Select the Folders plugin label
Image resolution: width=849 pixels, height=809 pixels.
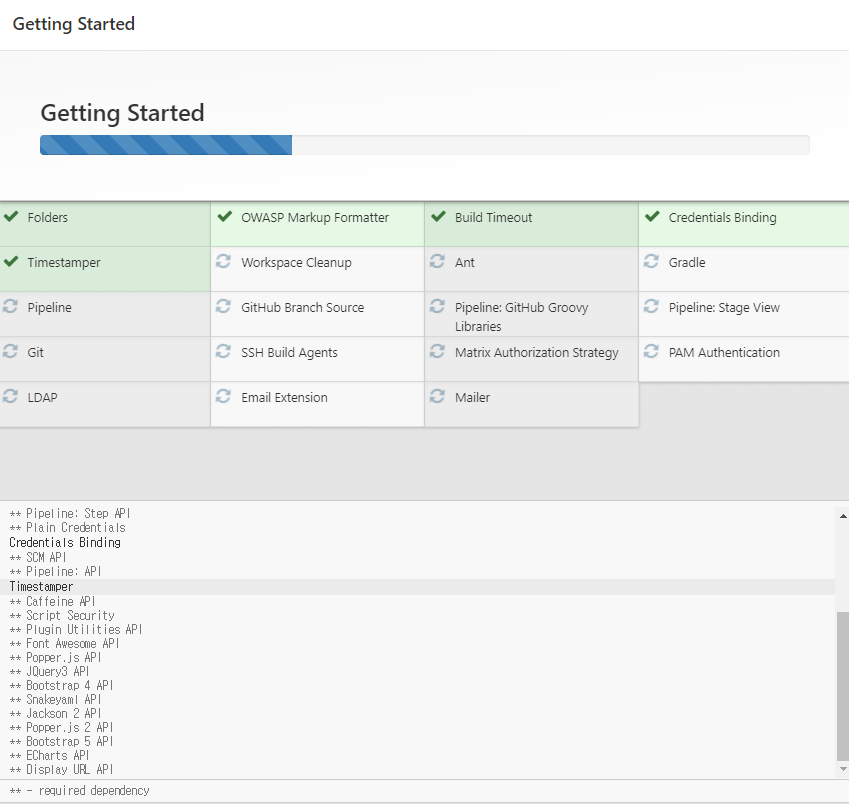click(48, 218)
